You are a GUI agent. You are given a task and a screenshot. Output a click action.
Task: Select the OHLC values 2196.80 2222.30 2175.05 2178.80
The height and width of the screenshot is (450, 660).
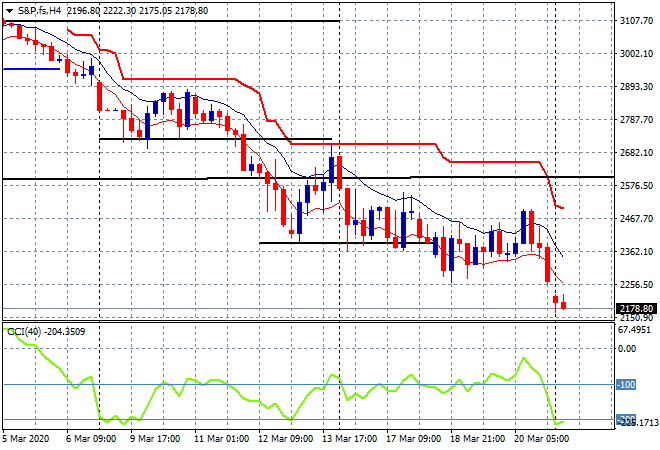(137, 11)
